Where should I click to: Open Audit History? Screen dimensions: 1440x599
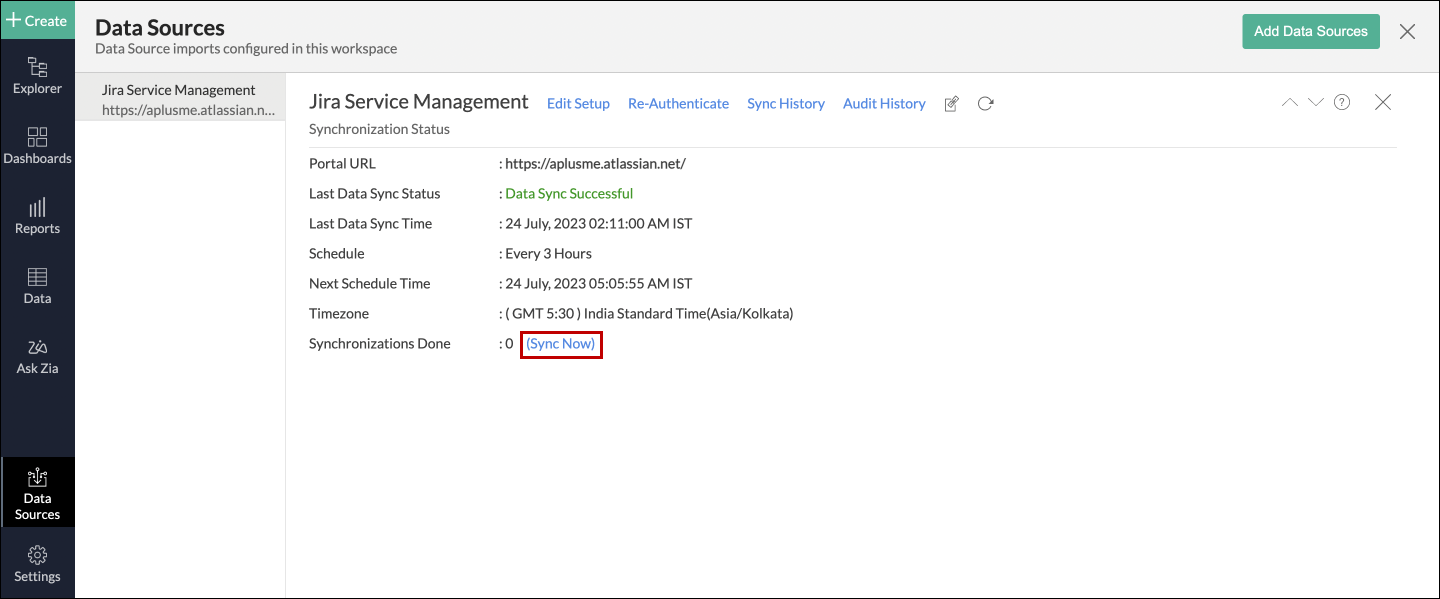coord(883,103)
